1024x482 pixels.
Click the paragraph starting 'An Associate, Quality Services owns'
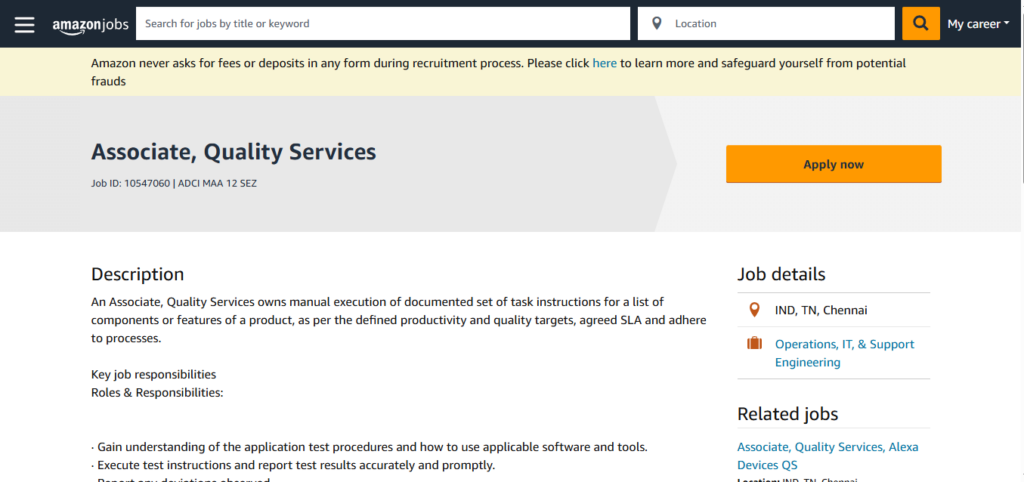click(398, 320)
